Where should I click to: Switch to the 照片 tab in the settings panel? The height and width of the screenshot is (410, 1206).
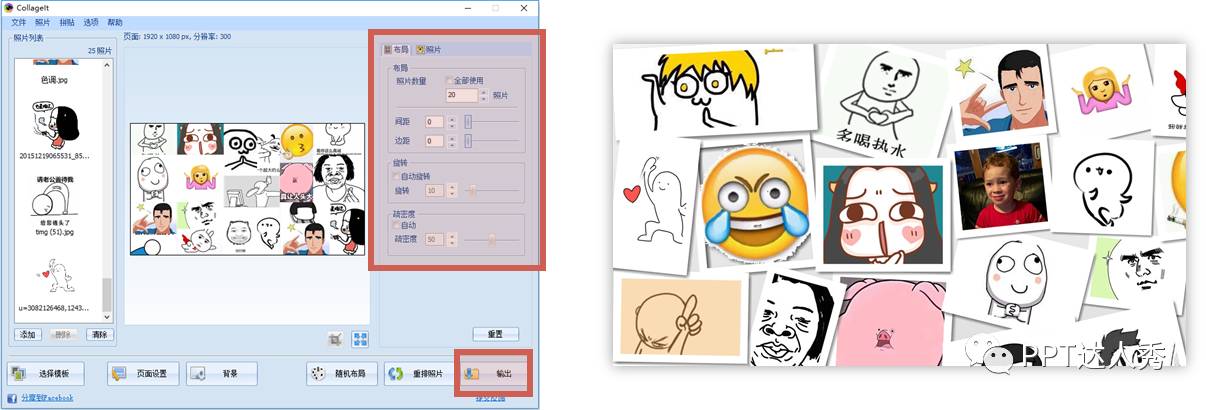430,49
